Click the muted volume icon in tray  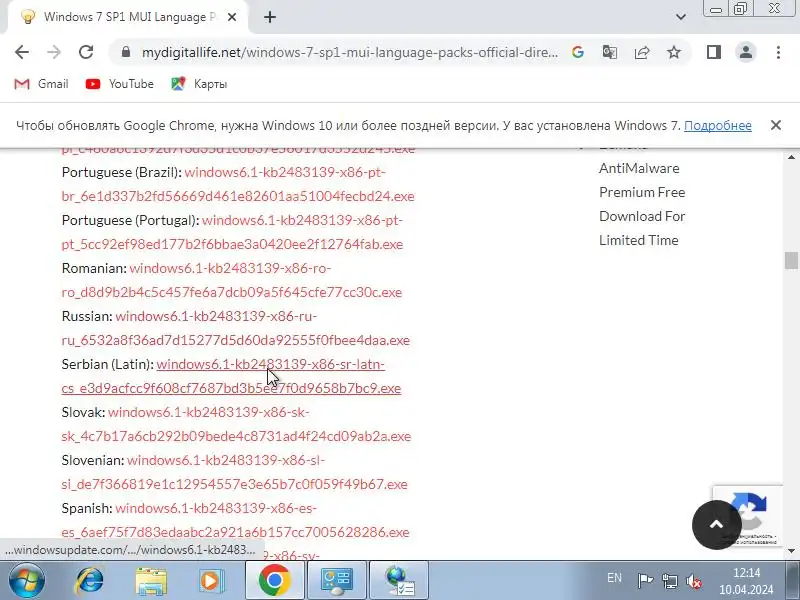click(693, 581)
